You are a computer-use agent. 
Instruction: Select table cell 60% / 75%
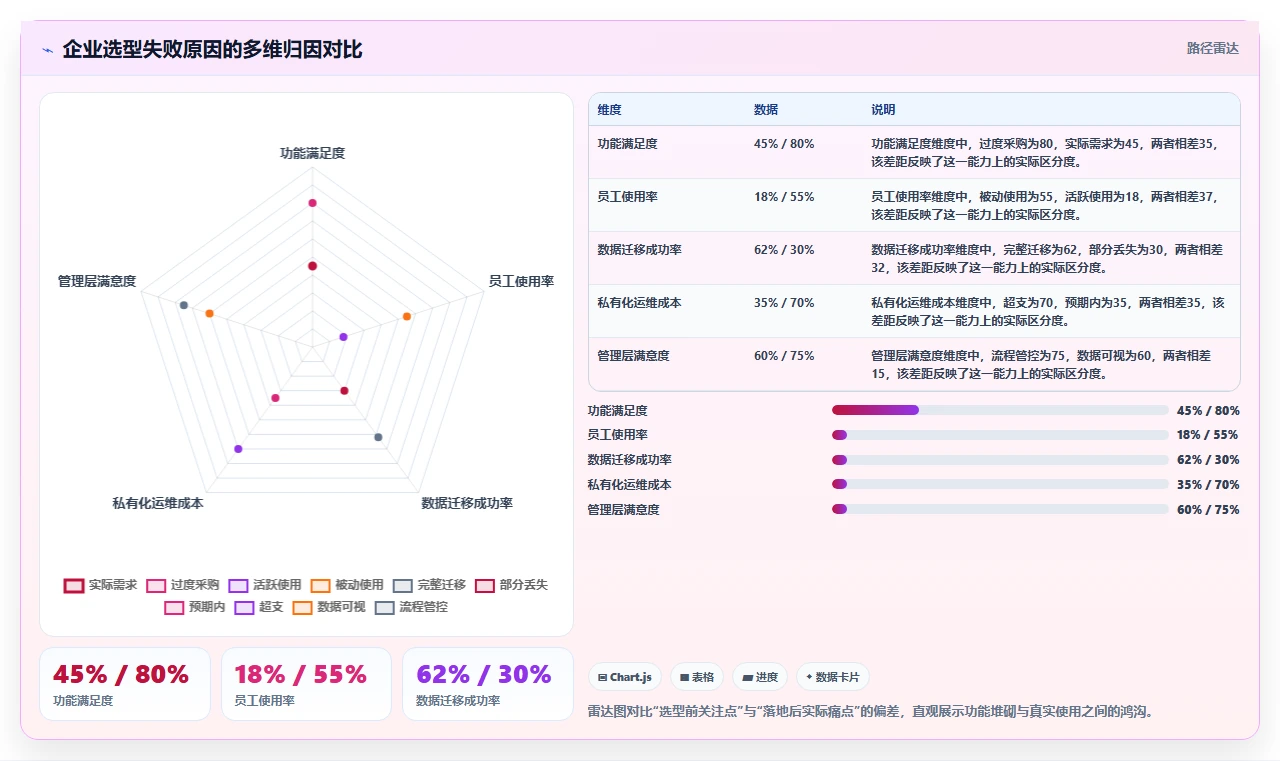pos(784,356)
